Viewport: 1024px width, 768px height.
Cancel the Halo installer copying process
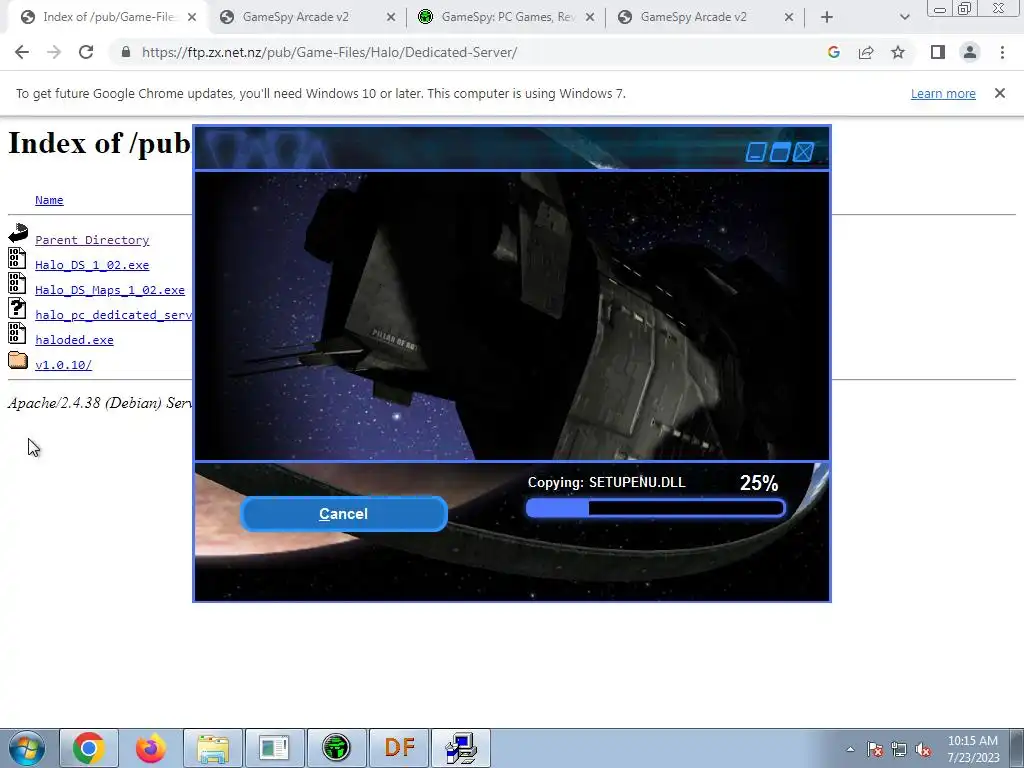coord(344,514)
